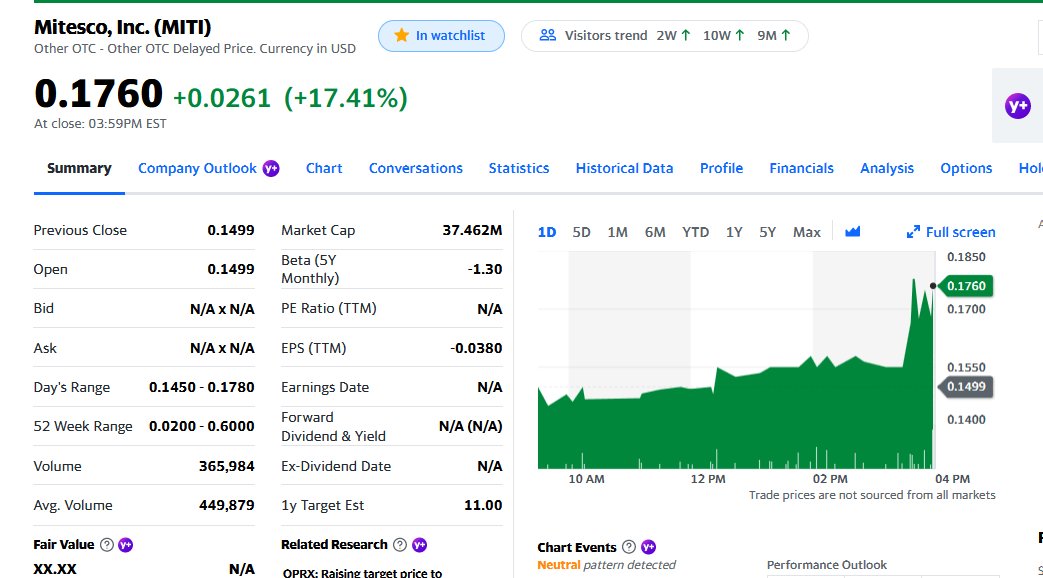The width and height of the screenshot is (1043, 578).
Task: Click the Market Cap value 37.462M
Action: tap(472, 230)
